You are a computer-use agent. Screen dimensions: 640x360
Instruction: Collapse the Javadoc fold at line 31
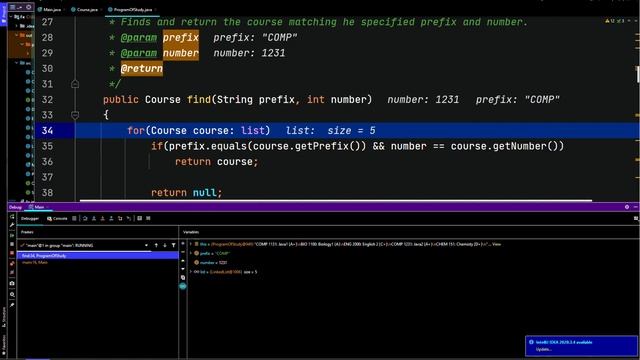tap(75, 84)
